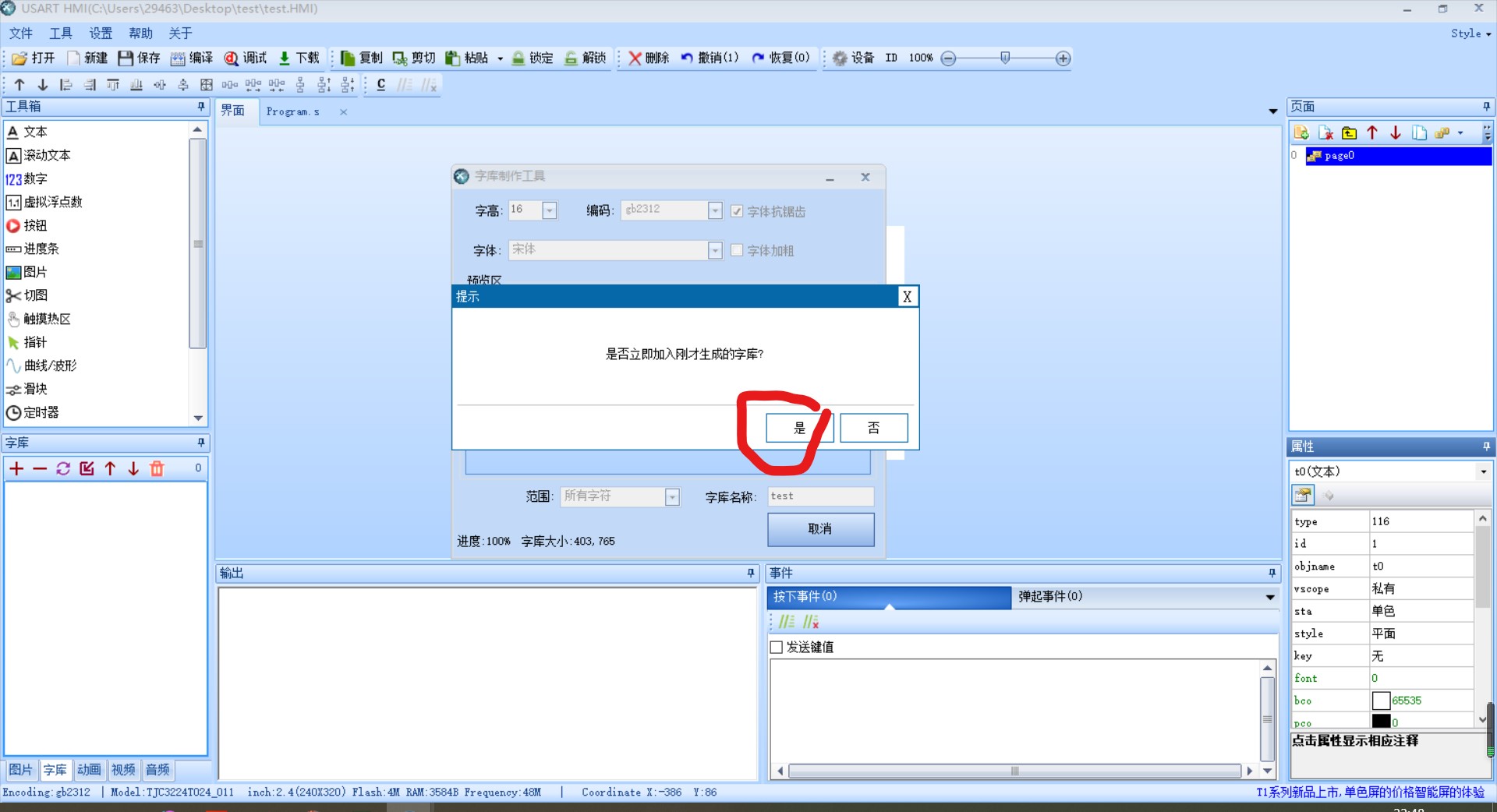Viewport: 1497px width, 812px height.
Task: Pin the 工具箱 panel
Action: point(201,107)
